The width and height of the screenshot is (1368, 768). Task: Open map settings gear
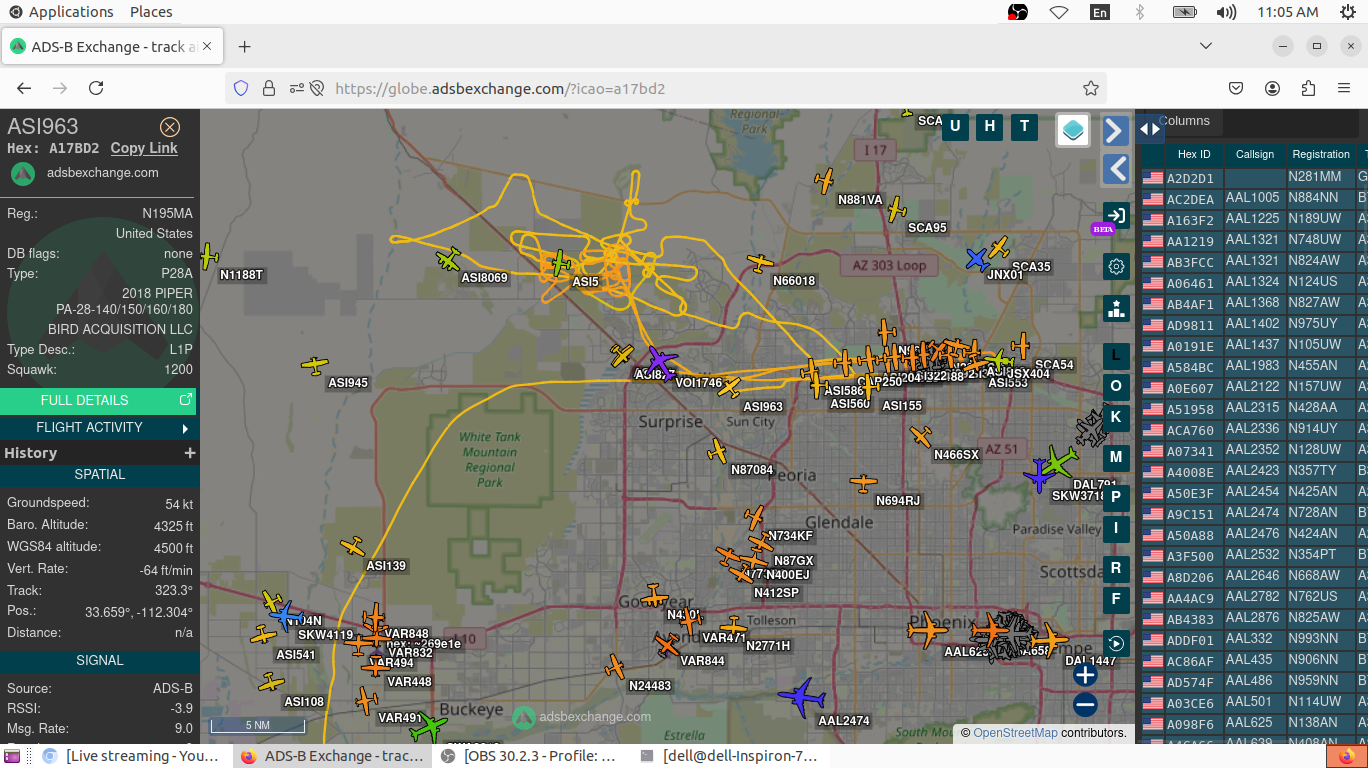[x=1117, y=266]
